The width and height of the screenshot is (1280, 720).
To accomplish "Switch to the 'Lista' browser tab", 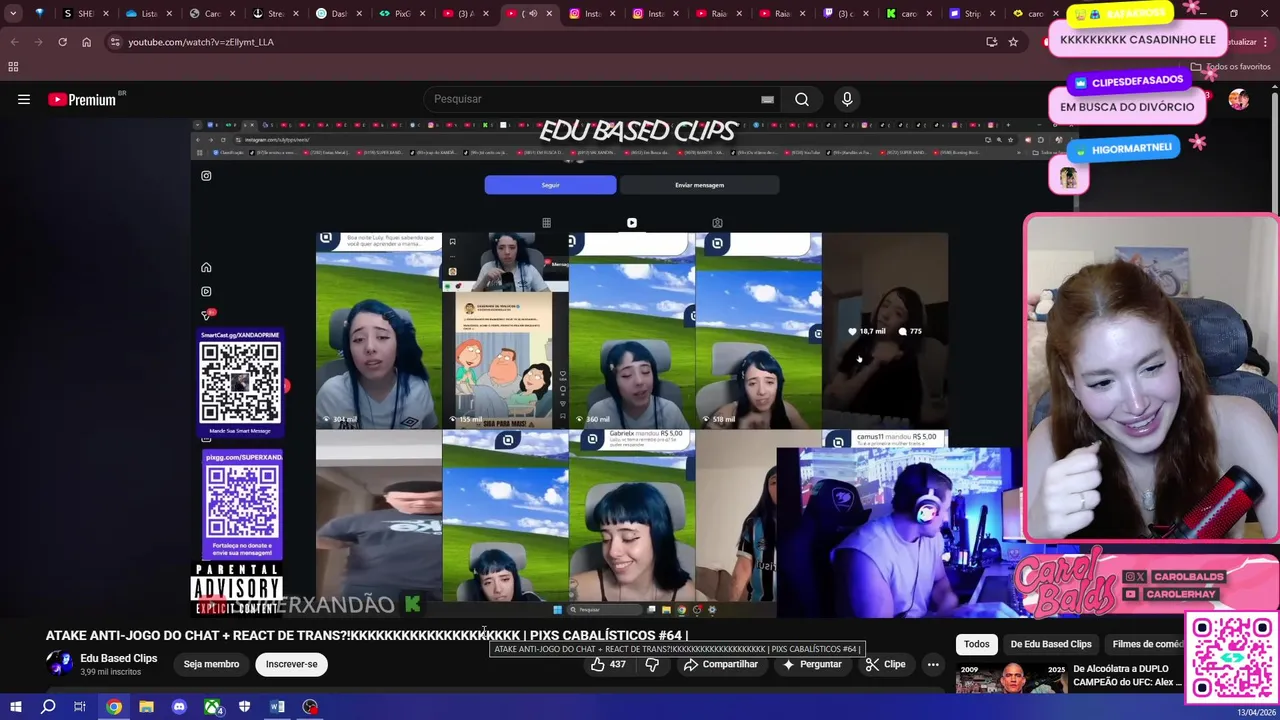I will (148, 14).
